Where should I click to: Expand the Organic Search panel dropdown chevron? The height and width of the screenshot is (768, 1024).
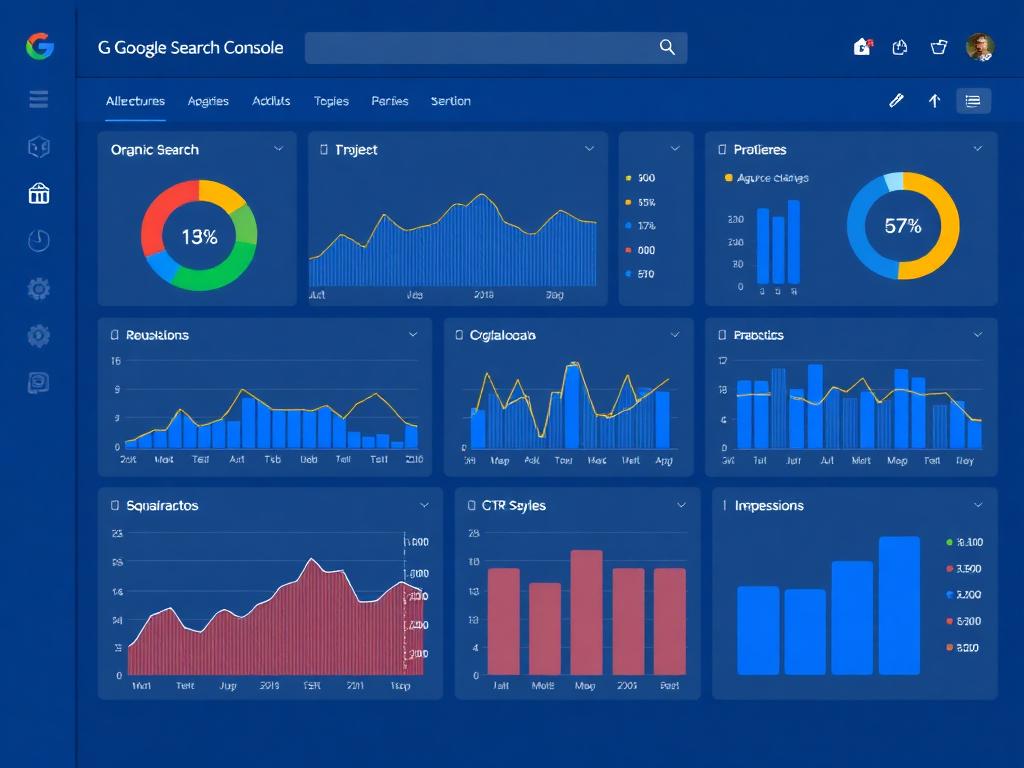[x=278, y=149]
